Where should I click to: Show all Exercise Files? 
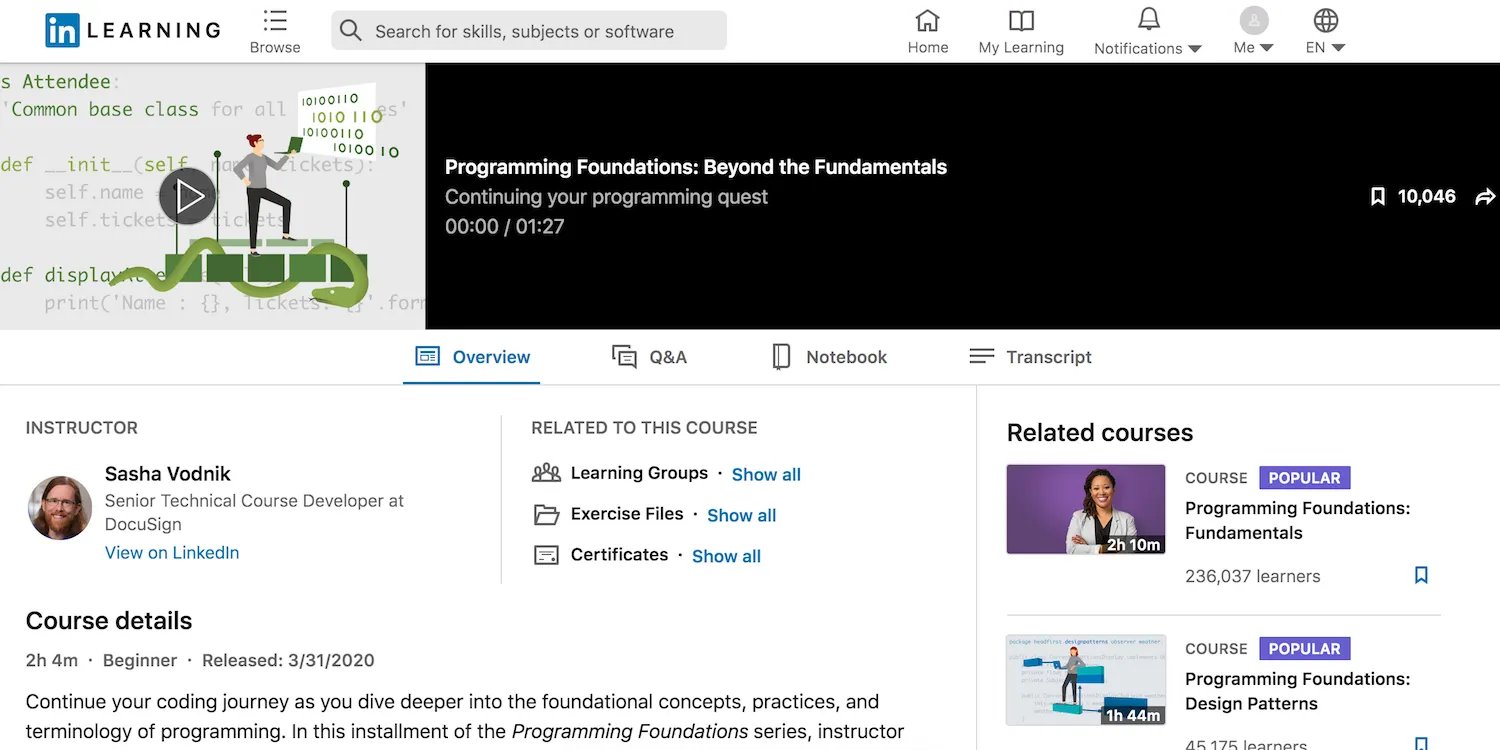coord(741,515)
